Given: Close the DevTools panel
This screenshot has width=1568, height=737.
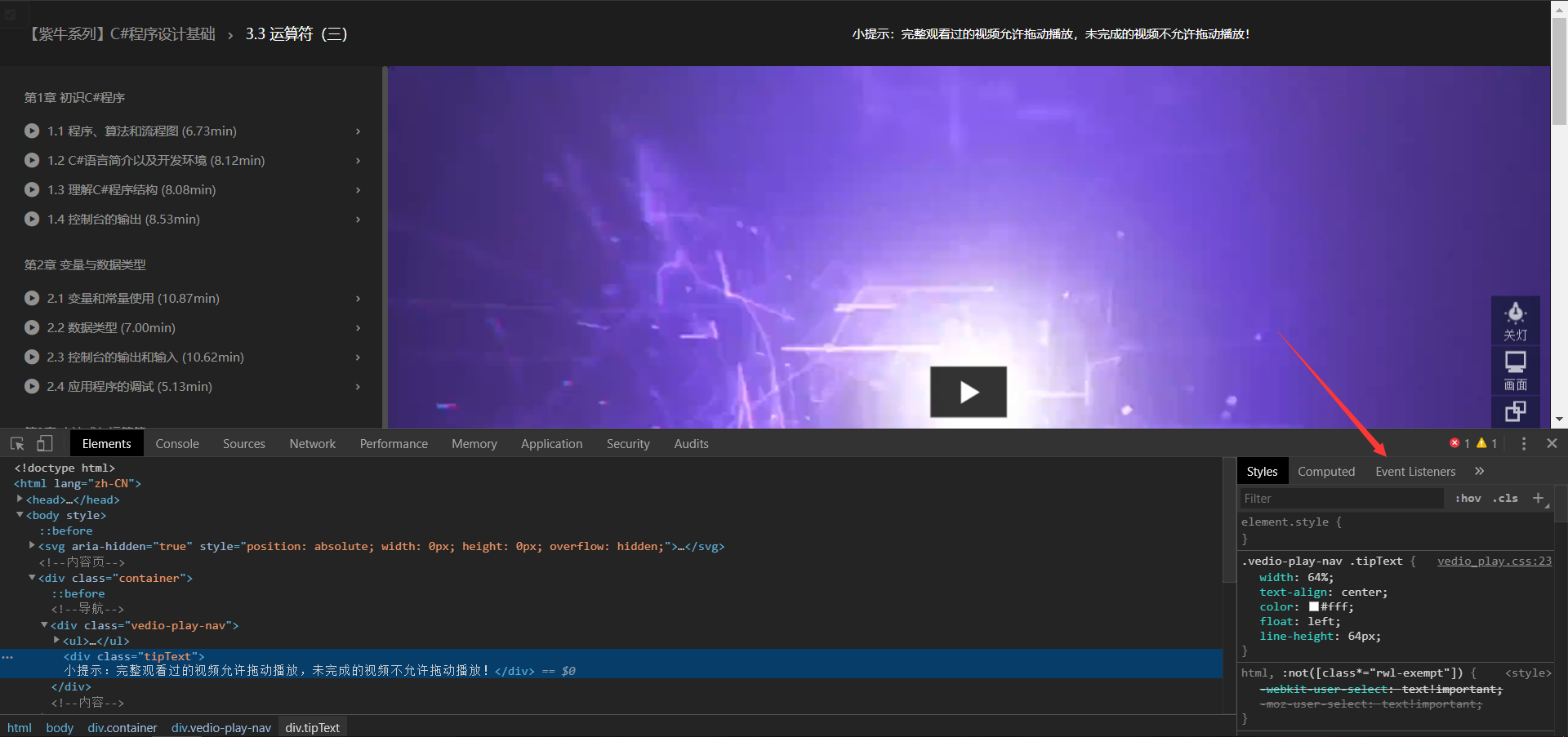Looking at the screenshot, I should point(1552,443).
